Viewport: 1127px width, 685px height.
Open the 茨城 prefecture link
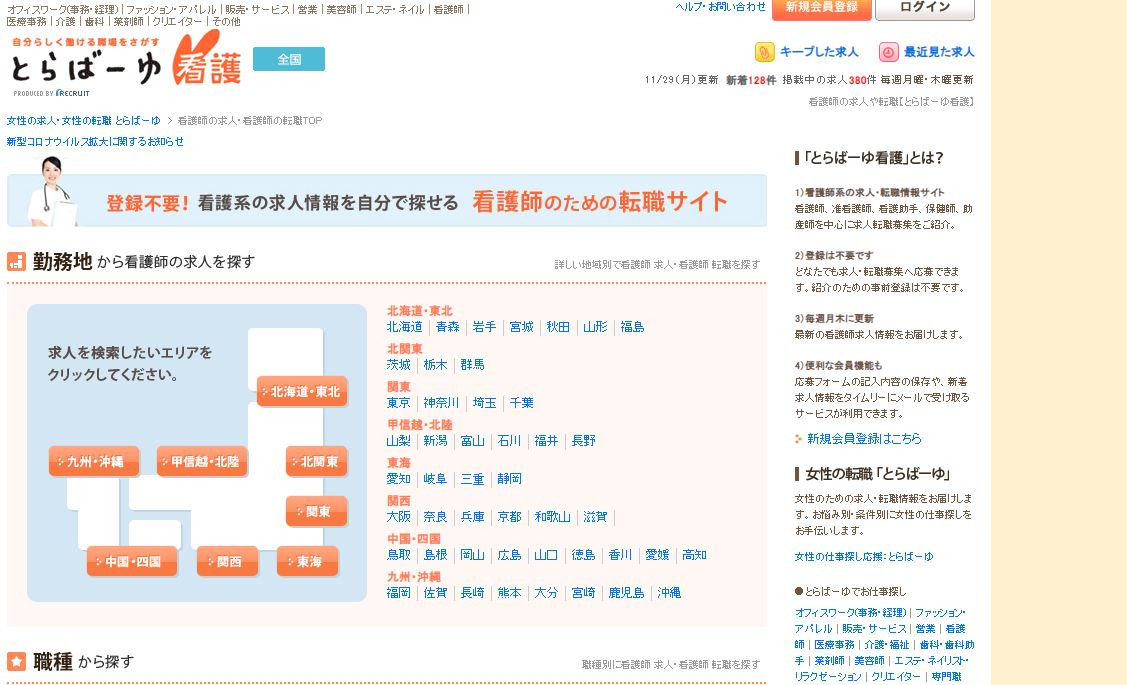point(399,365)
